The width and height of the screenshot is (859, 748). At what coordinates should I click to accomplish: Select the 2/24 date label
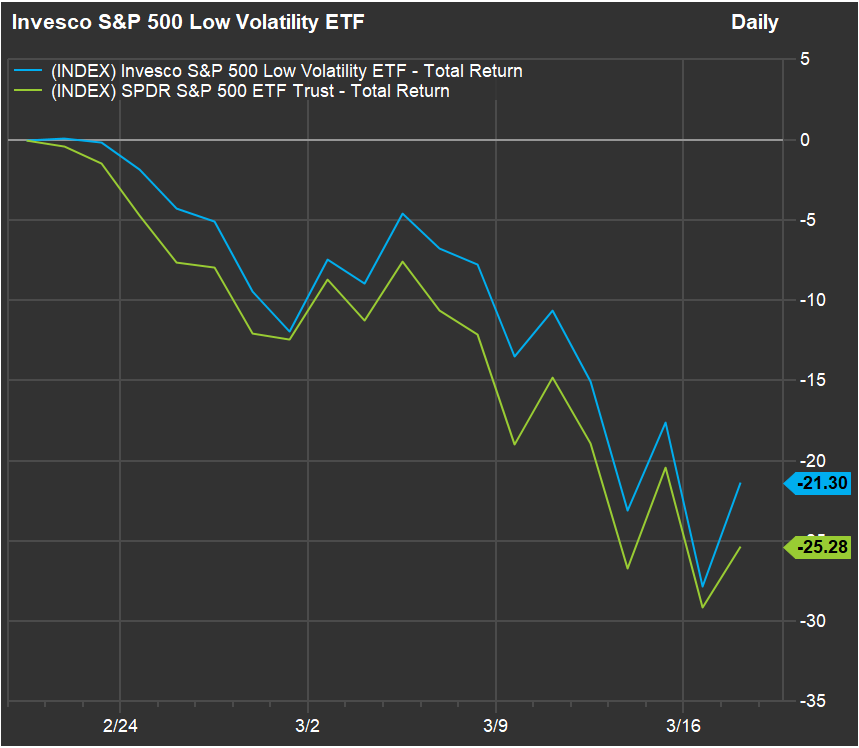(x=119, y=723)
